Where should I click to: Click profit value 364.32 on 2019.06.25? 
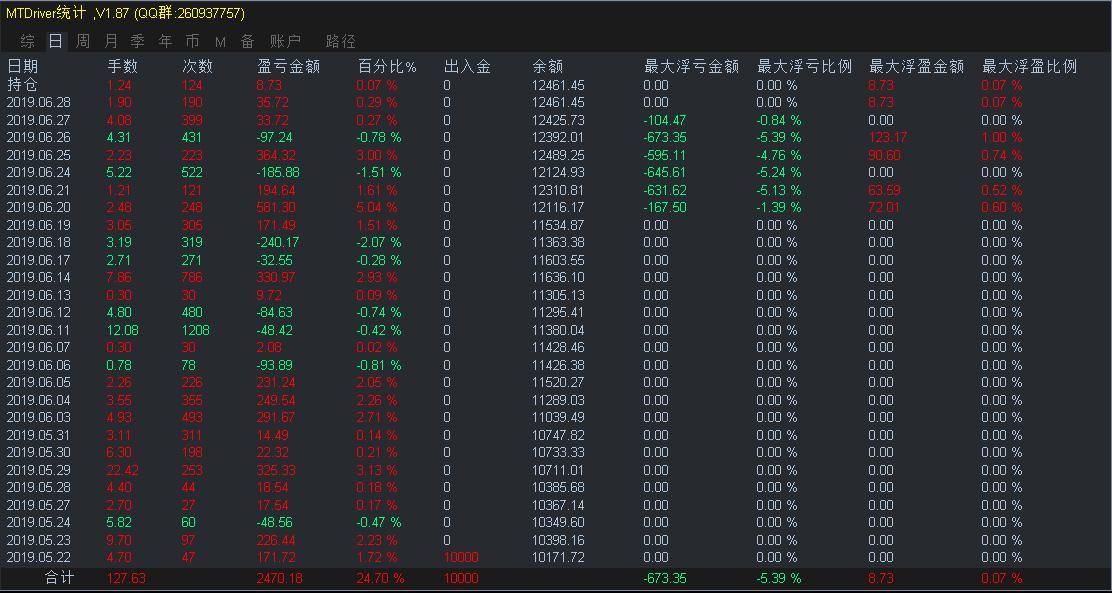276,155
